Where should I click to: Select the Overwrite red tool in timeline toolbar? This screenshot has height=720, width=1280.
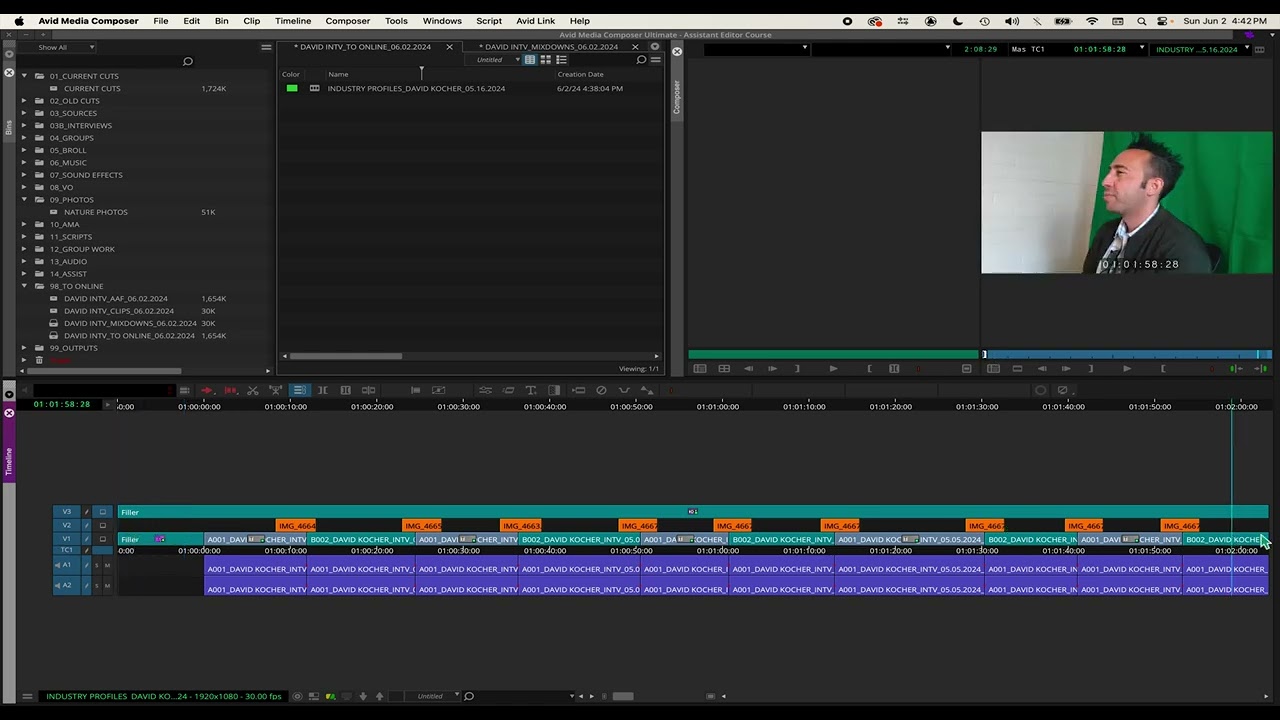230,390
